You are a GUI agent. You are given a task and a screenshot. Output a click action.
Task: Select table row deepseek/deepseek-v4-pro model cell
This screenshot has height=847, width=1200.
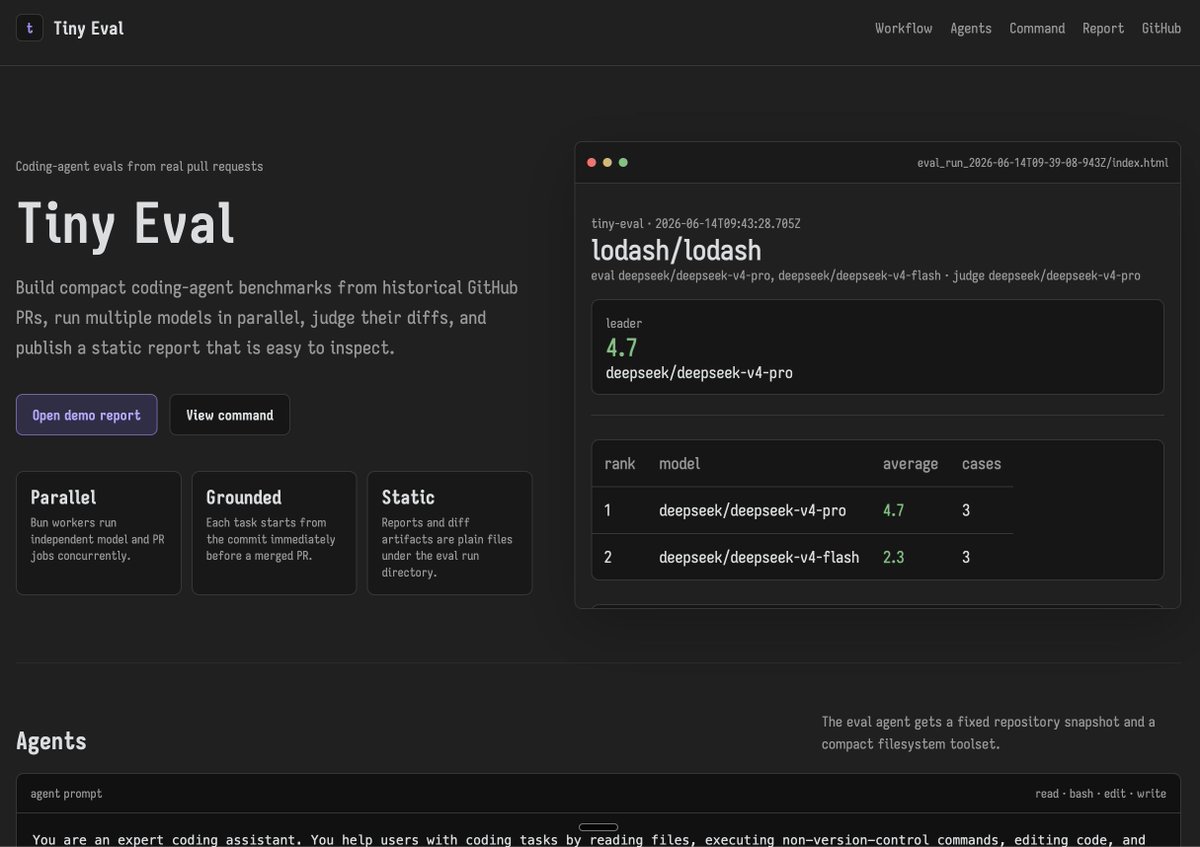point(752,511)
